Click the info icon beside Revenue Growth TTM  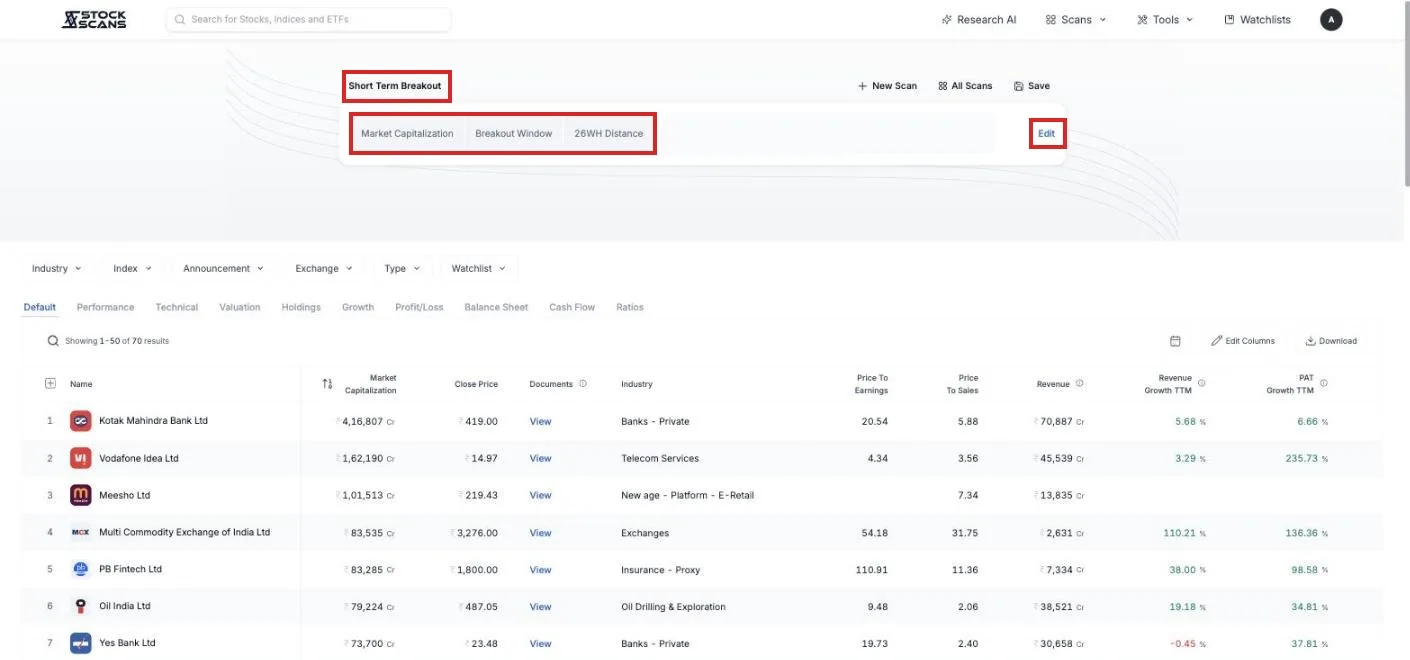pos(1202,384)
